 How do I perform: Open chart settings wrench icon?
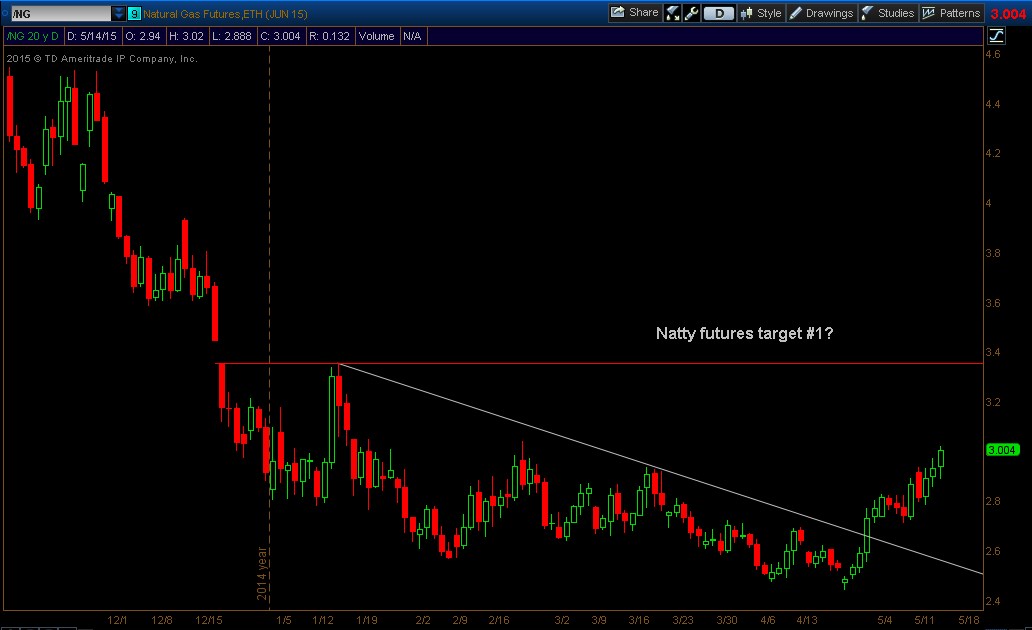pos(691,13)
